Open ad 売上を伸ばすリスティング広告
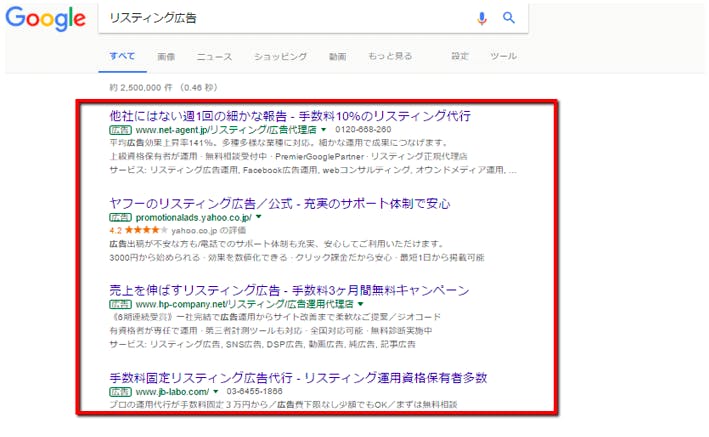Screen dimensions: 709x437 tap(289, 290)
